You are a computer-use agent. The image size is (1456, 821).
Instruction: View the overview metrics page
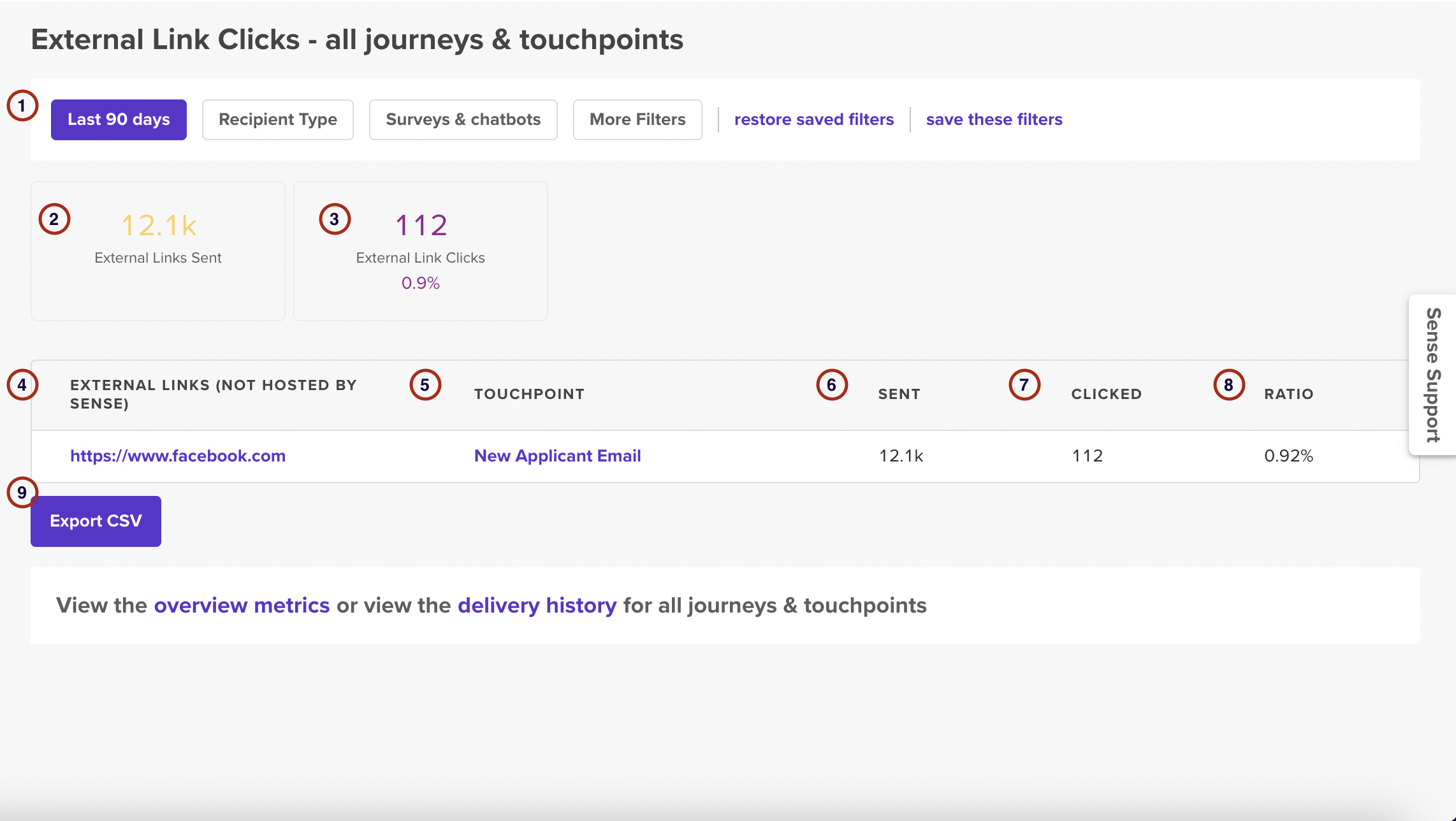point(241,605)
